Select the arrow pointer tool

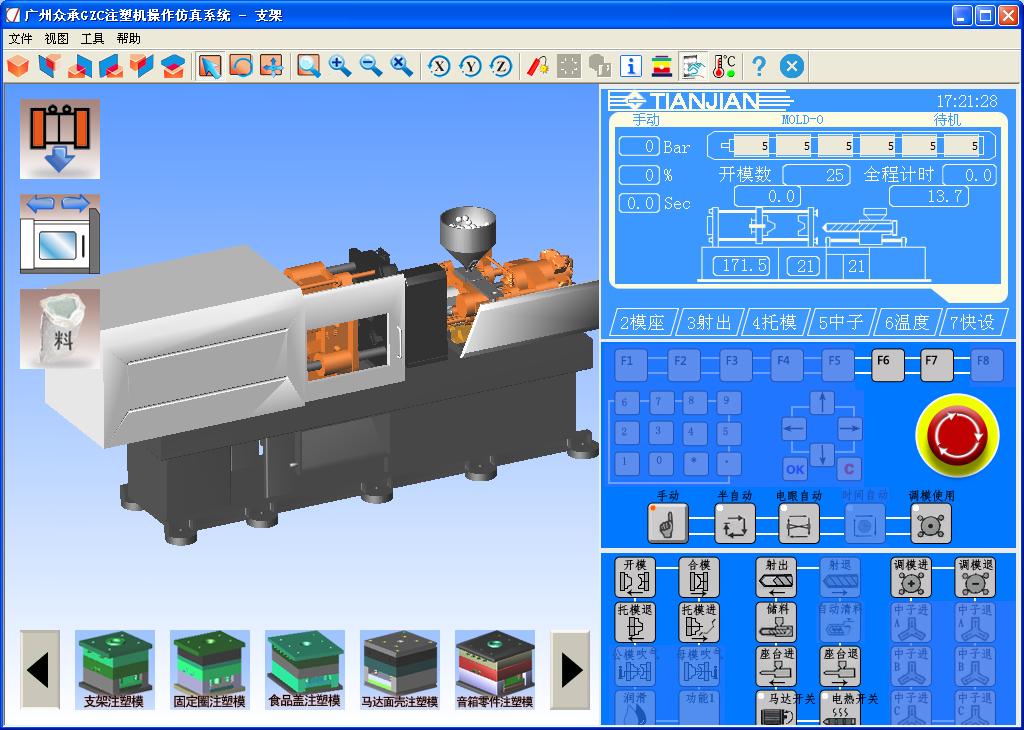(x=209, y=66)
